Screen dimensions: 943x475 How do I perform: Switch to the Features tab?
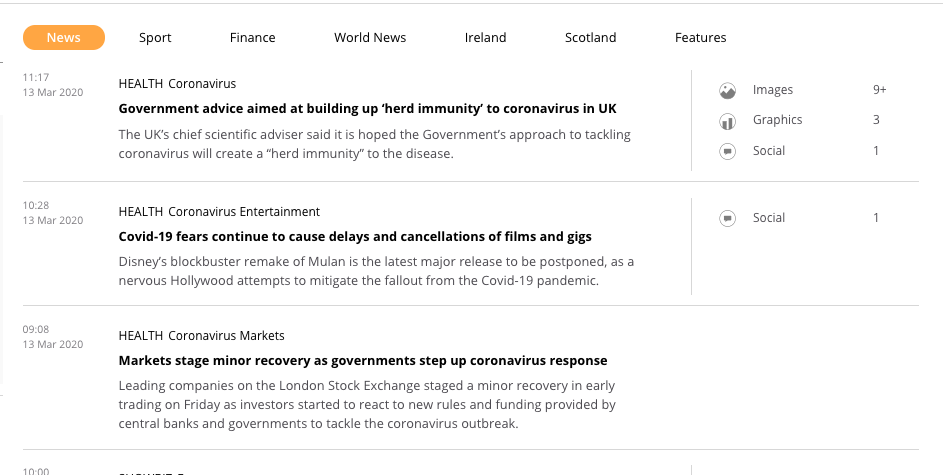(x=700, y=38)
